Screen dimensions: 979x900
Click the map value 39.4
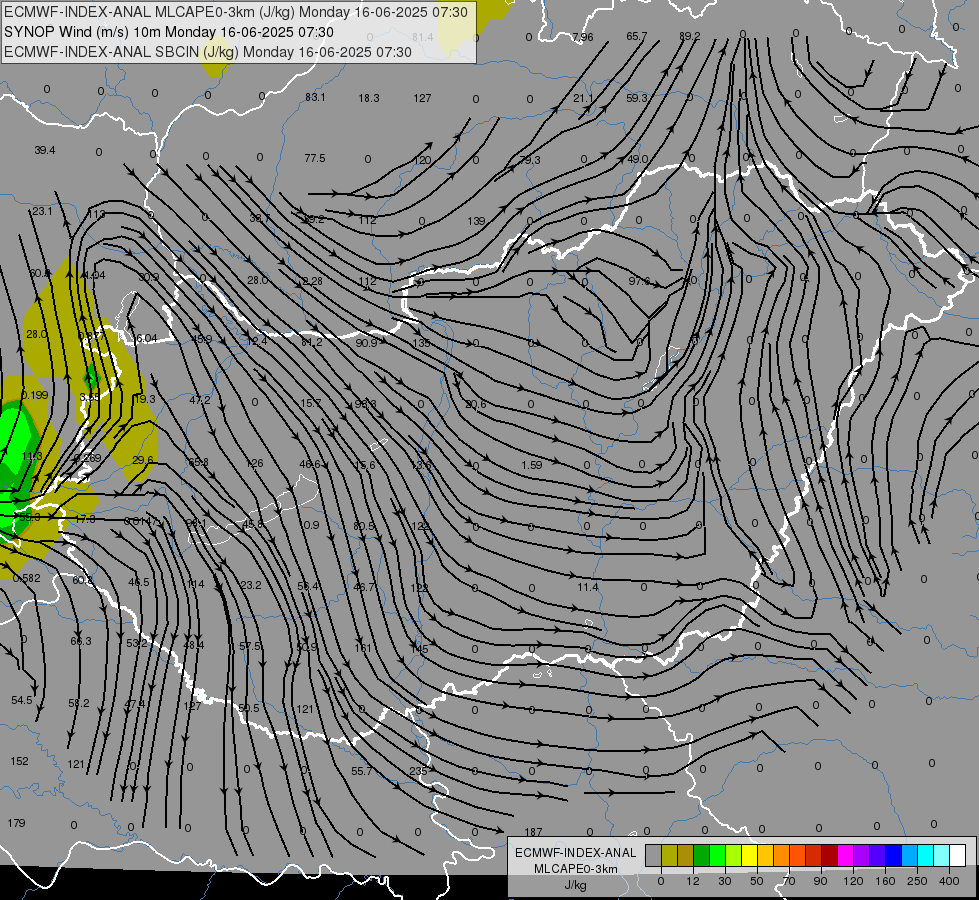tap(45, 151)
